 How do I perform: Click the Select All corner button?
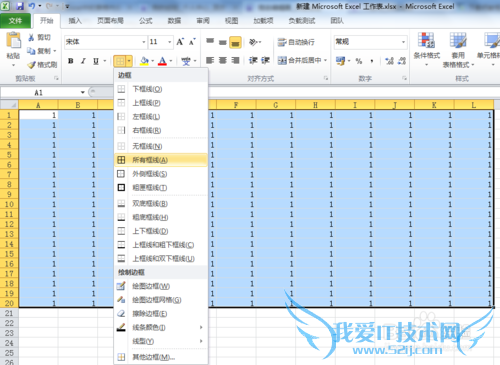[x=9, y=105]
